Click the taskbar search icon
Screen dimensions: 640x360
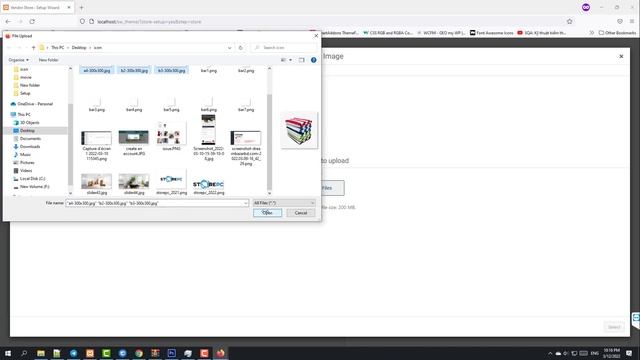pyautogui.click(x=24, y=353)
